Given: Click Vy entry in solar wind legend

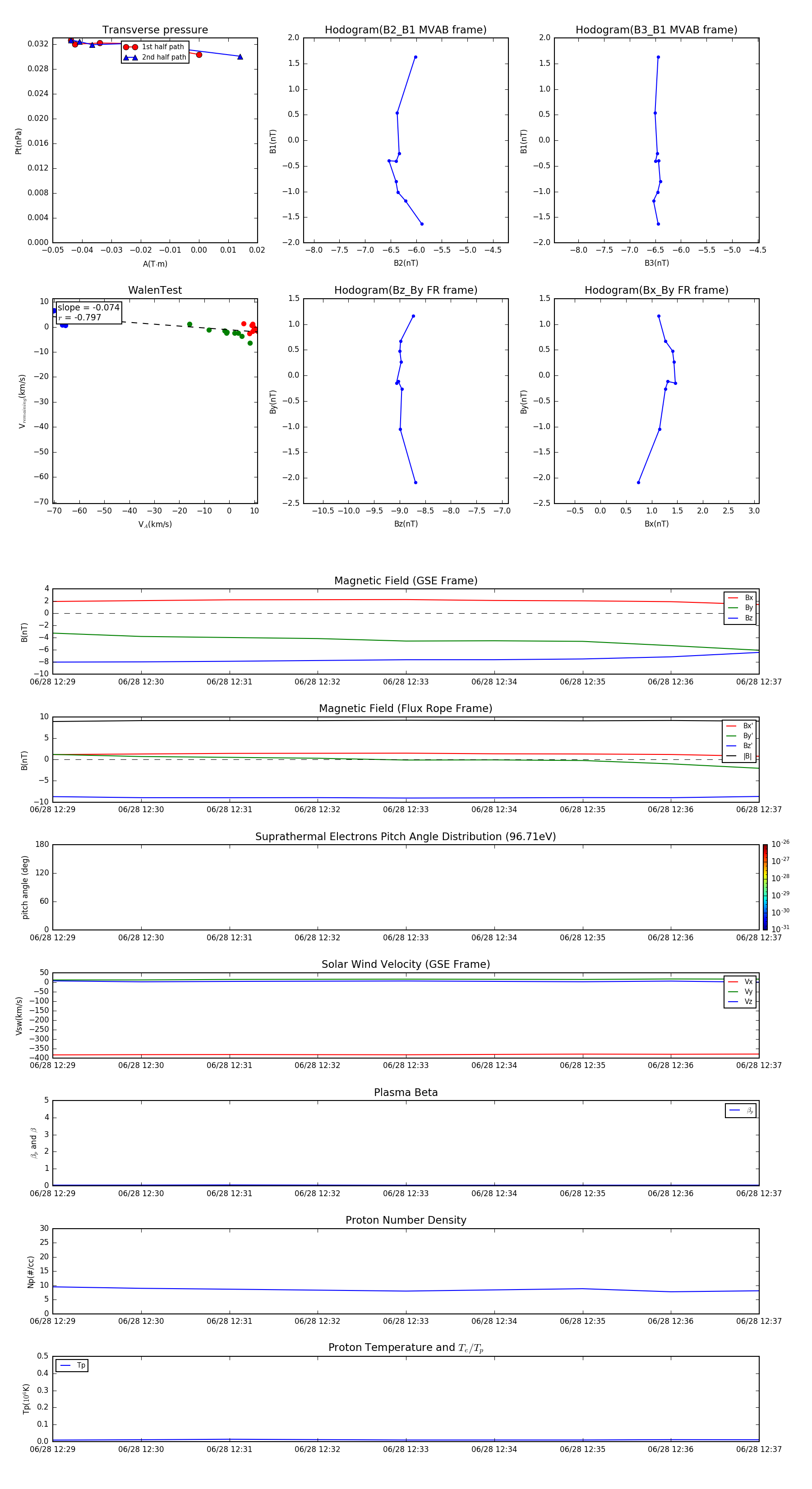Looking at the screenshot, I should pos(740,991).
